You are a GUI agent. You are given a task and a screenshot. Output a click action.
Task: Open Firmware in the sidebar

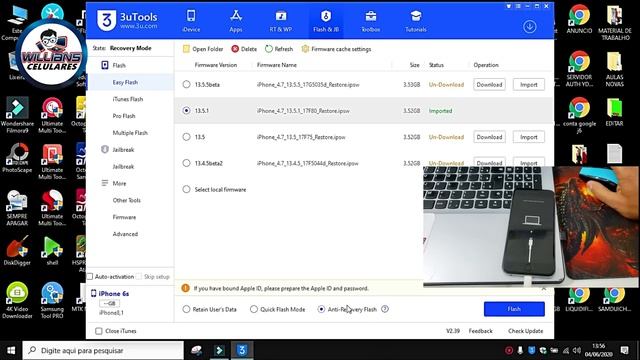[x=124, y=217]
